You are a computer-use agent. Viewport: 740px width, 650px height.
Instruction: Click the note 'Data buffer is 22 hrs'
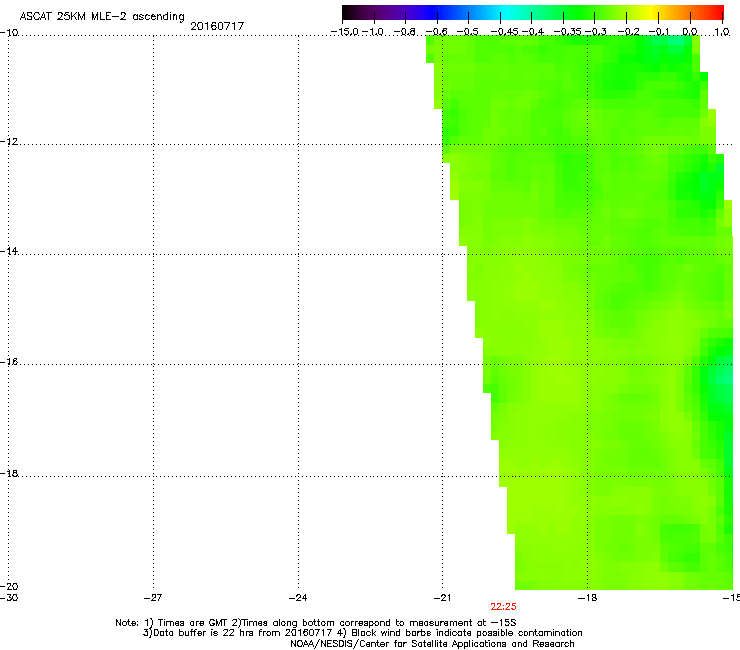[205, 633]
